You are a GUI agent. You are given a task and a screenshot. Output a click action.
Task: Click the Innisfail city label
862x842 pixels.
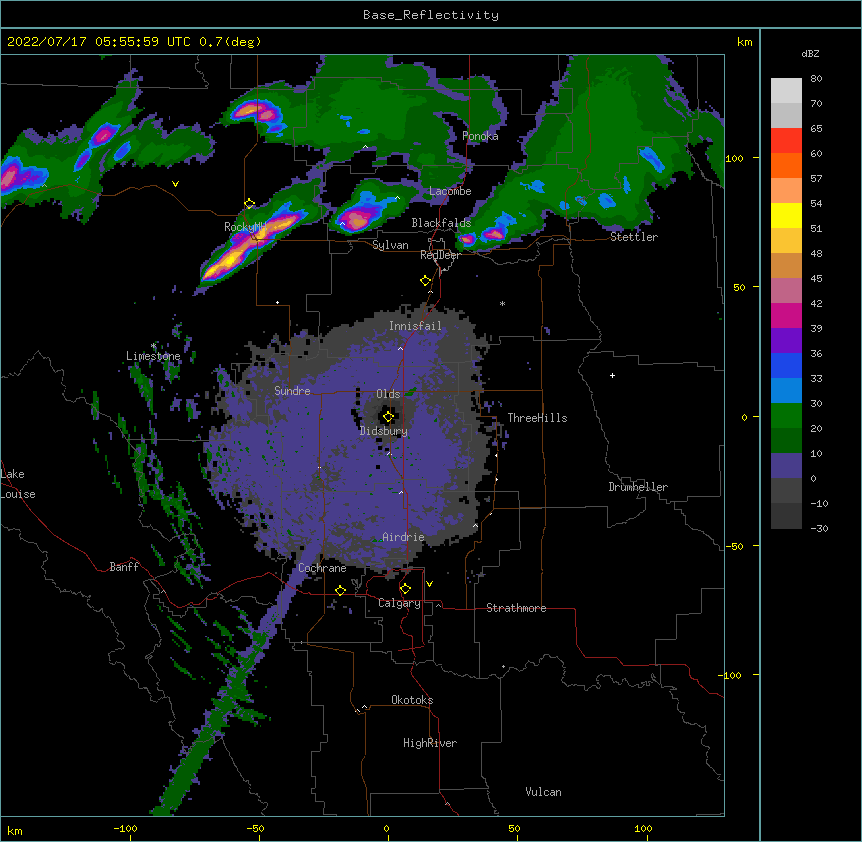tap(415, 326)
